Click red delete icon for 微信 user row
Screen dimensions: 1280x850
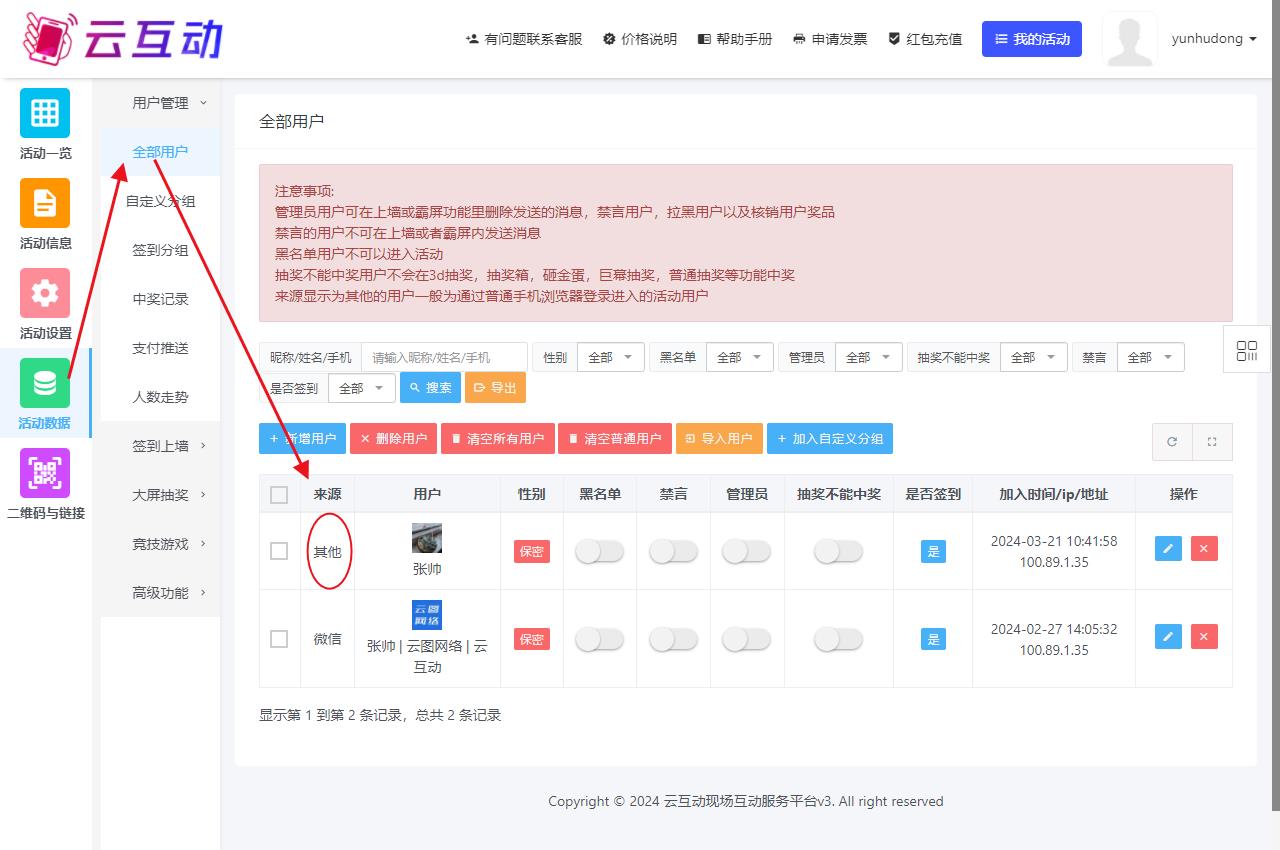(x=1204, y=636)
